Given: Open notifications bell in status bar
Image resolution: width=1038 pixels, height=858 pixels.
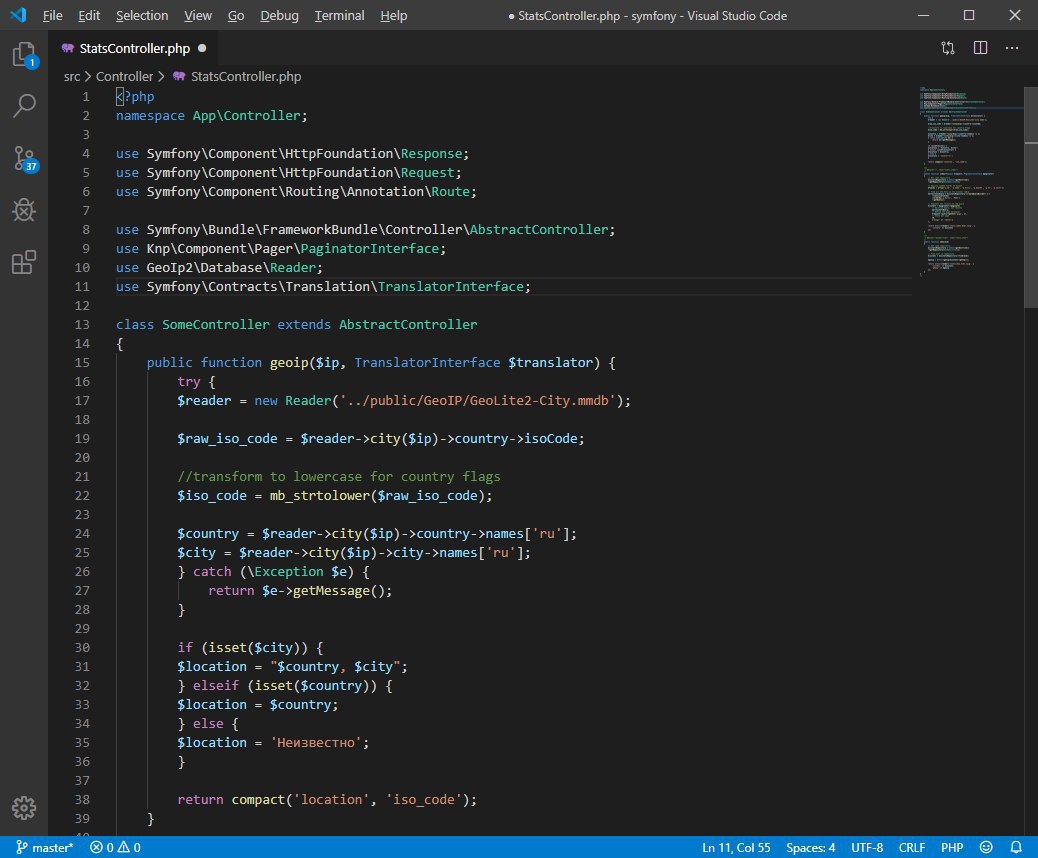Looking at the screenshot, I should tap(1016, 847).
